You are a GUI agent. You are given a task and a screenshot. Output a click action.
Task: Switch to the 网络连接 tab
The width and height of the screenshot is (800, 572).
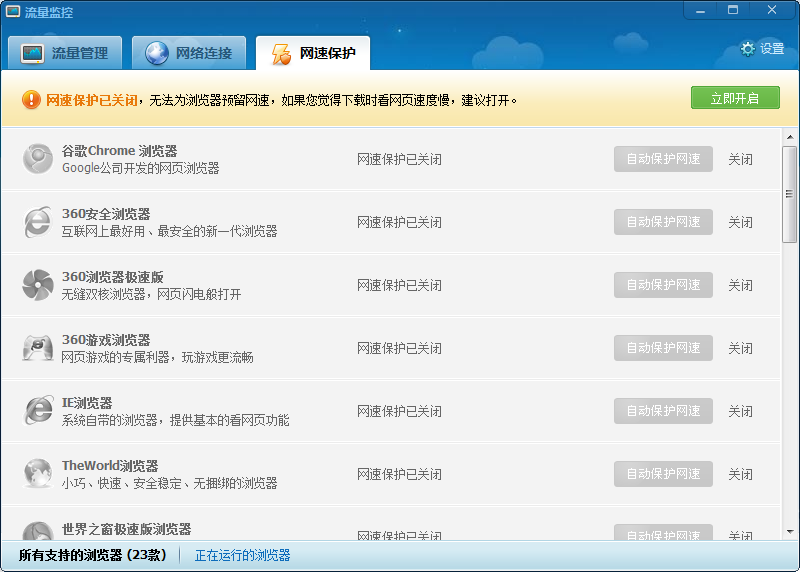tap(189, 53)
